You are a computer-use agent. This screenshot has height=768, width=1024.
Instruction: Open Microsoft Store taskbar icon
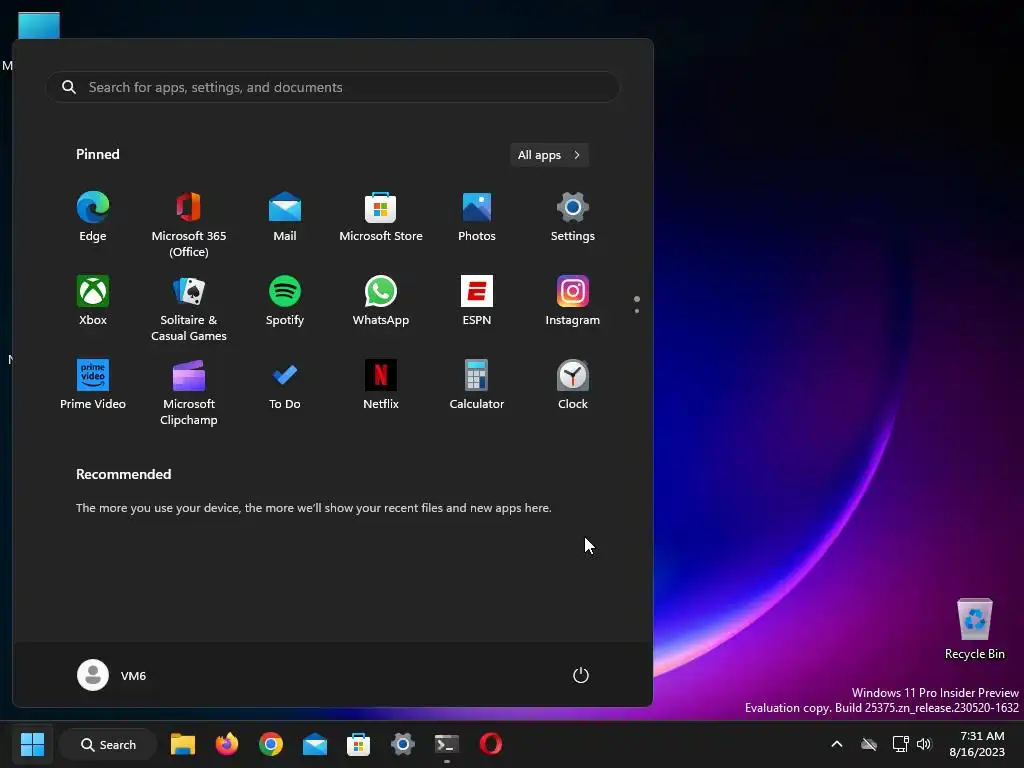pos(359,744)
